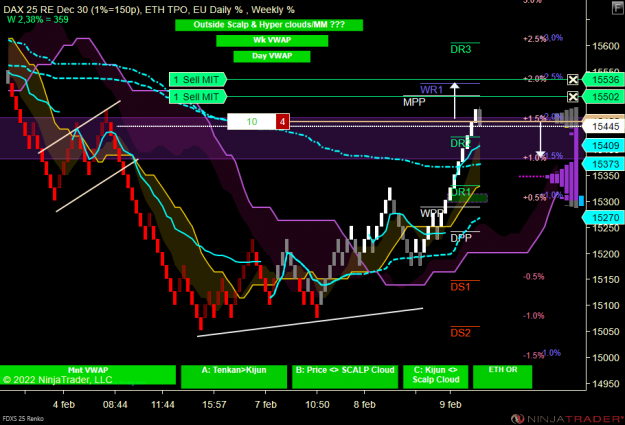
Task: Click the Wk VWAP green label
Action: pos(272,40)
